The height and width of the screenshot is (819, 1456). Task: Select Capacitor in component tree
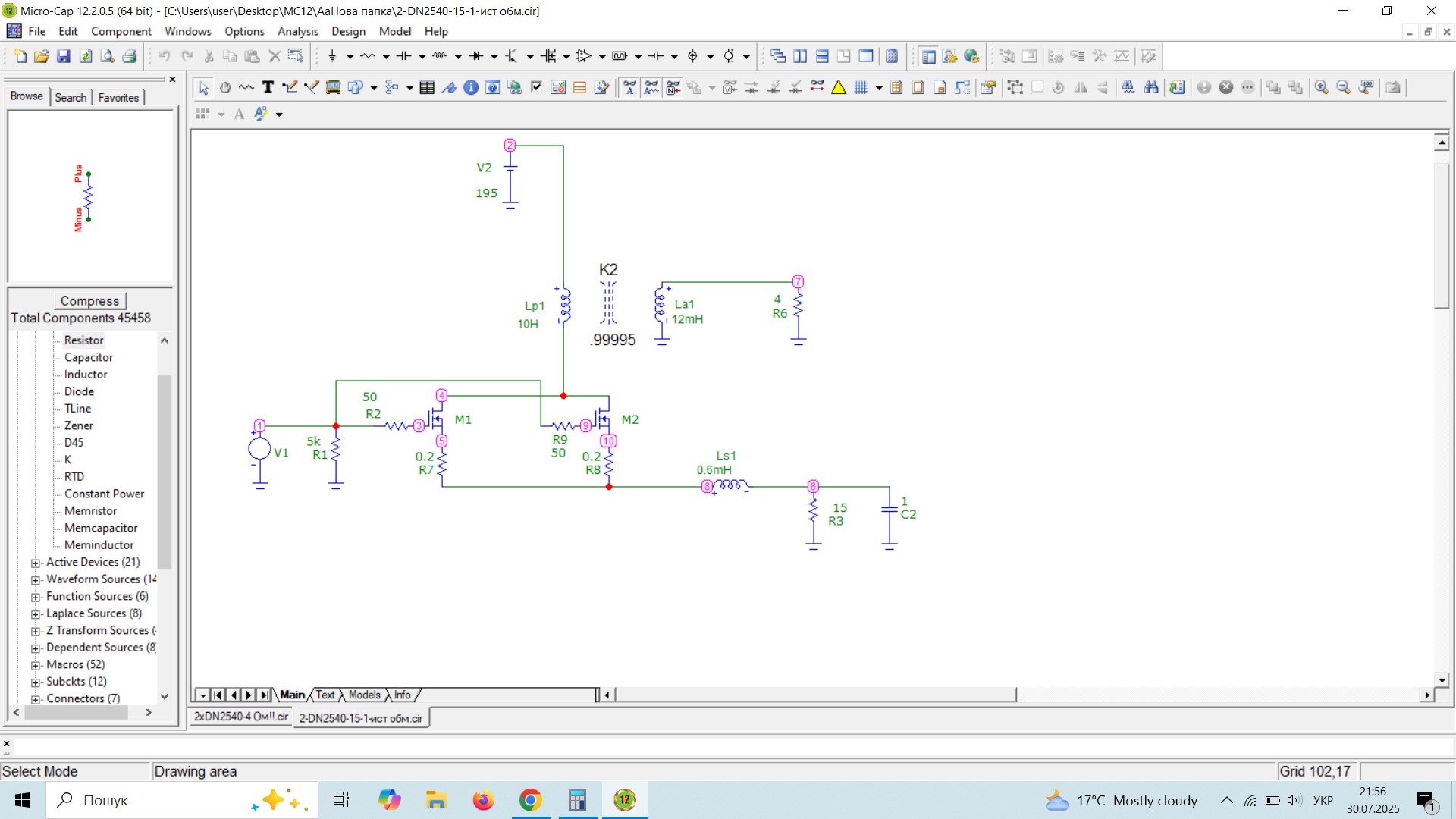tap(89, 357)
